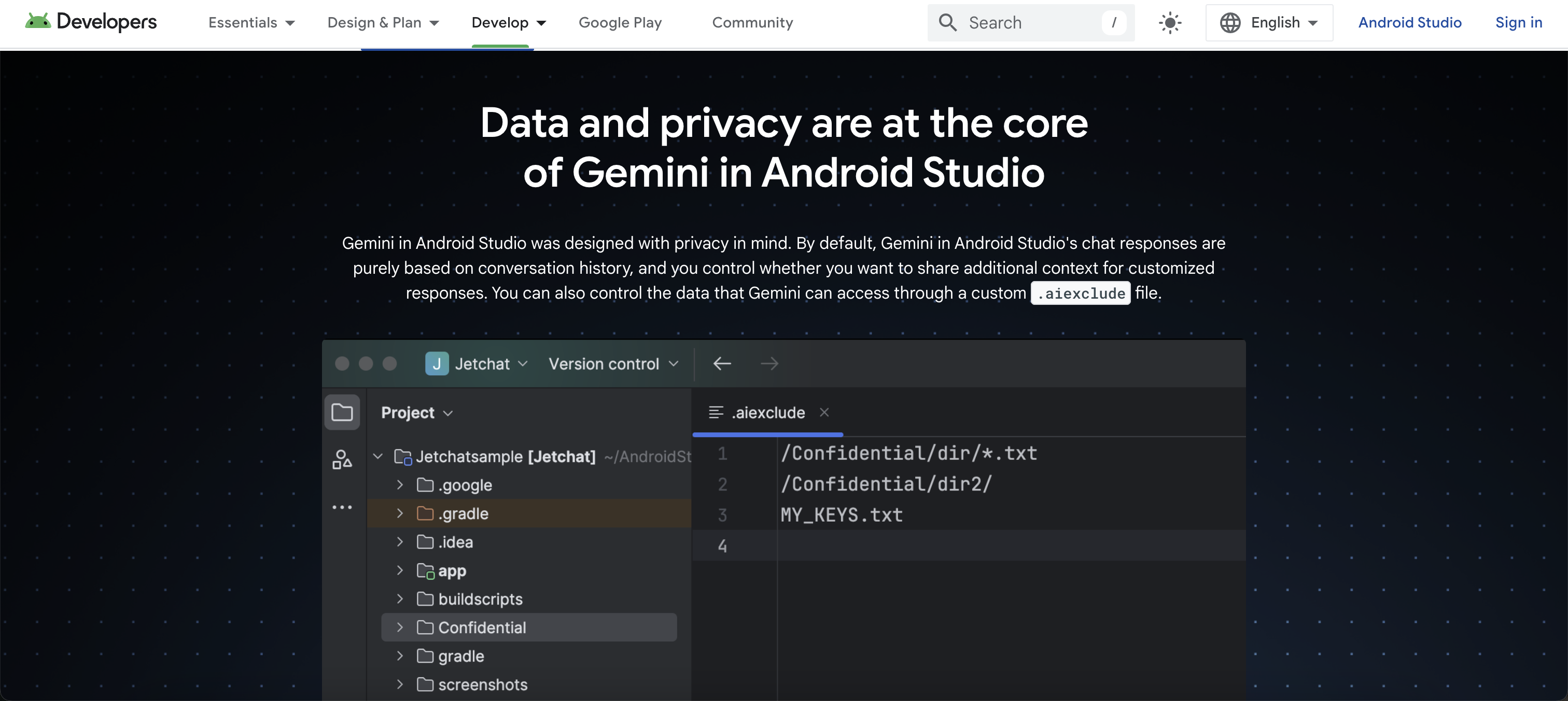This screenshot has width=1568, height=701.
Task: Select the 'Confidential' tree row label
Action: pyautogui.click(x=482, y=627)
